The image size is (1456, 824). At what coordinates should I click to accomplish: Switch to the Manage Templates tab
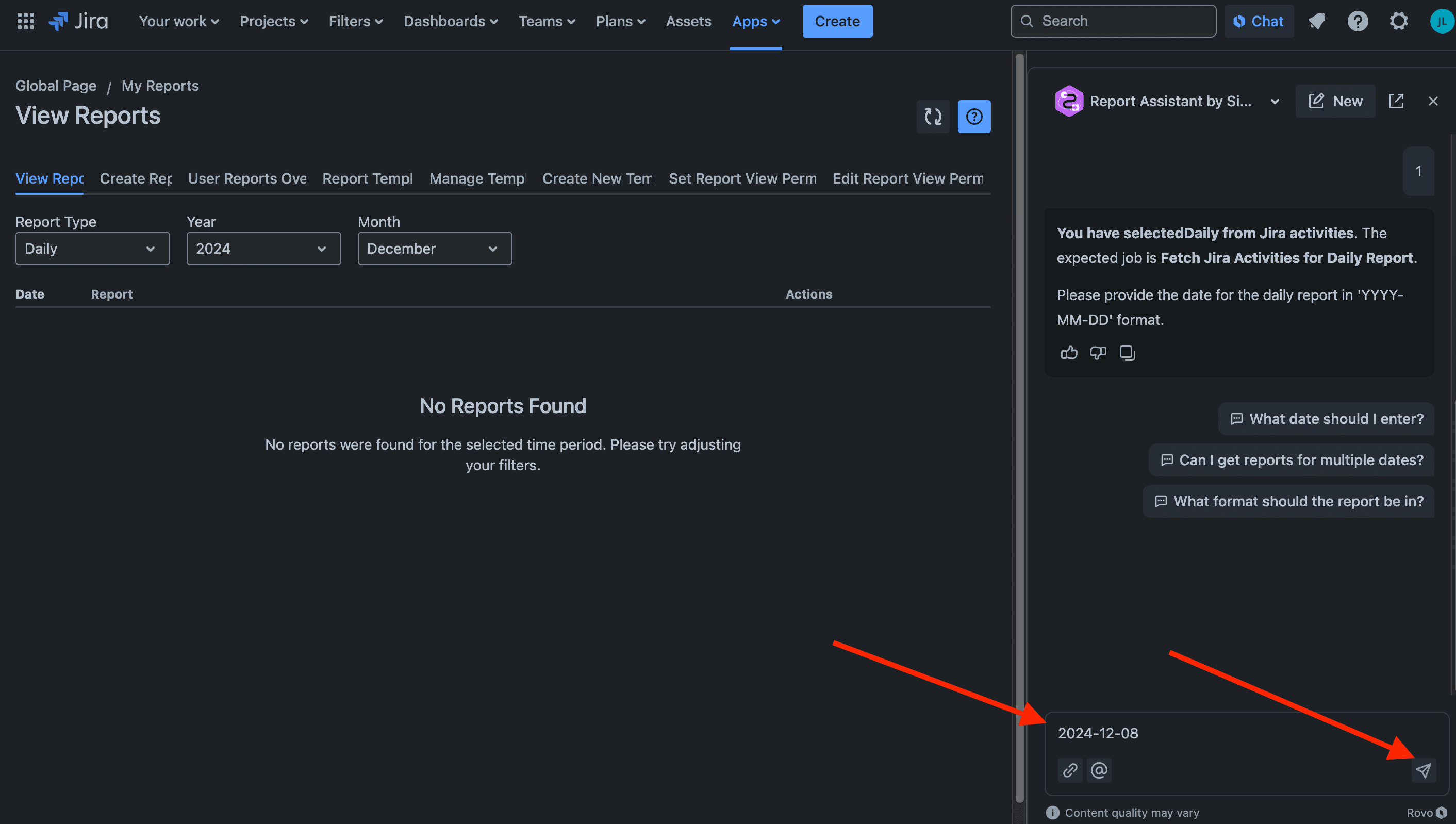tap(477, 178)
